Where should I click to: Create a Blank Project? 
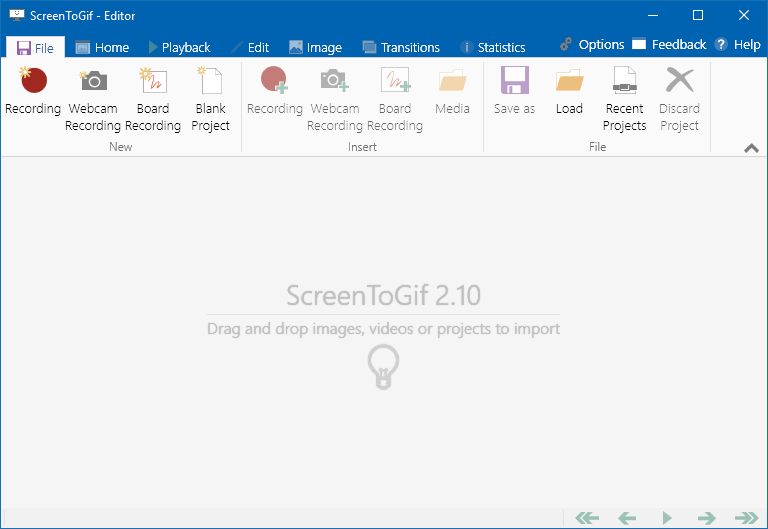coord(211,99)
